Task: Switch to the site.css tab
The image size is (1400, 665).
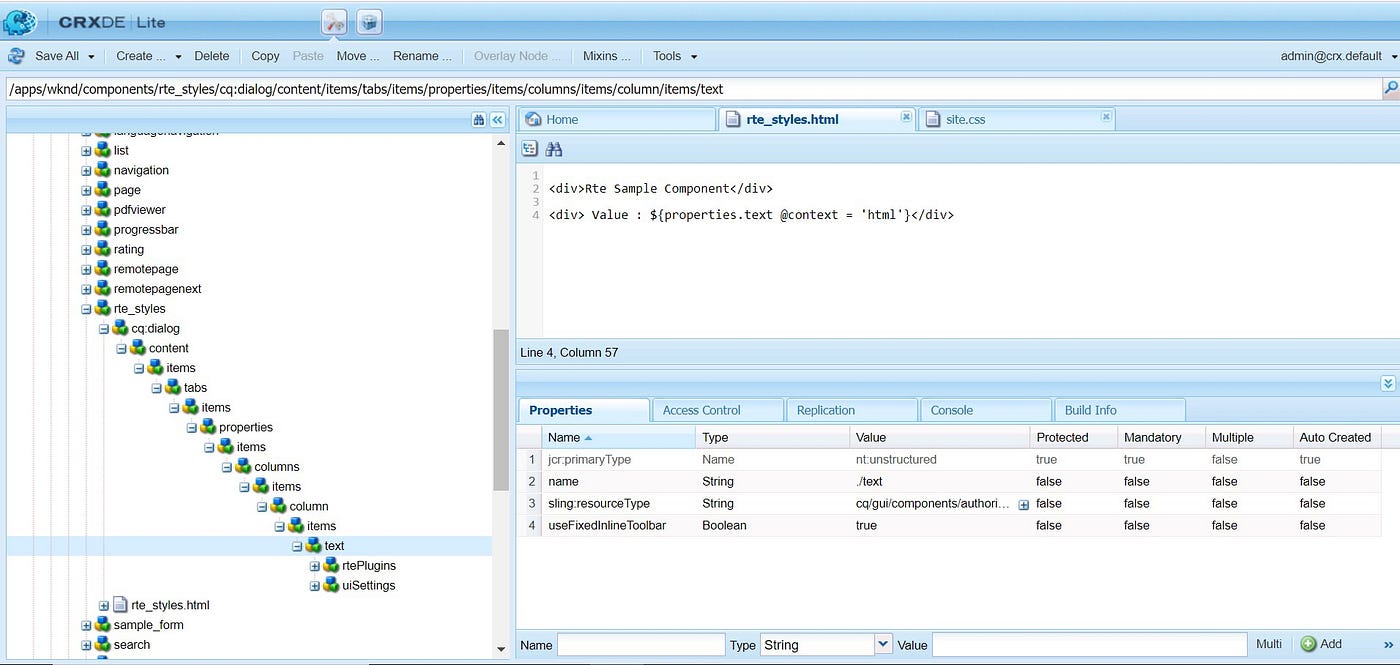Action: pos(1016,119)
